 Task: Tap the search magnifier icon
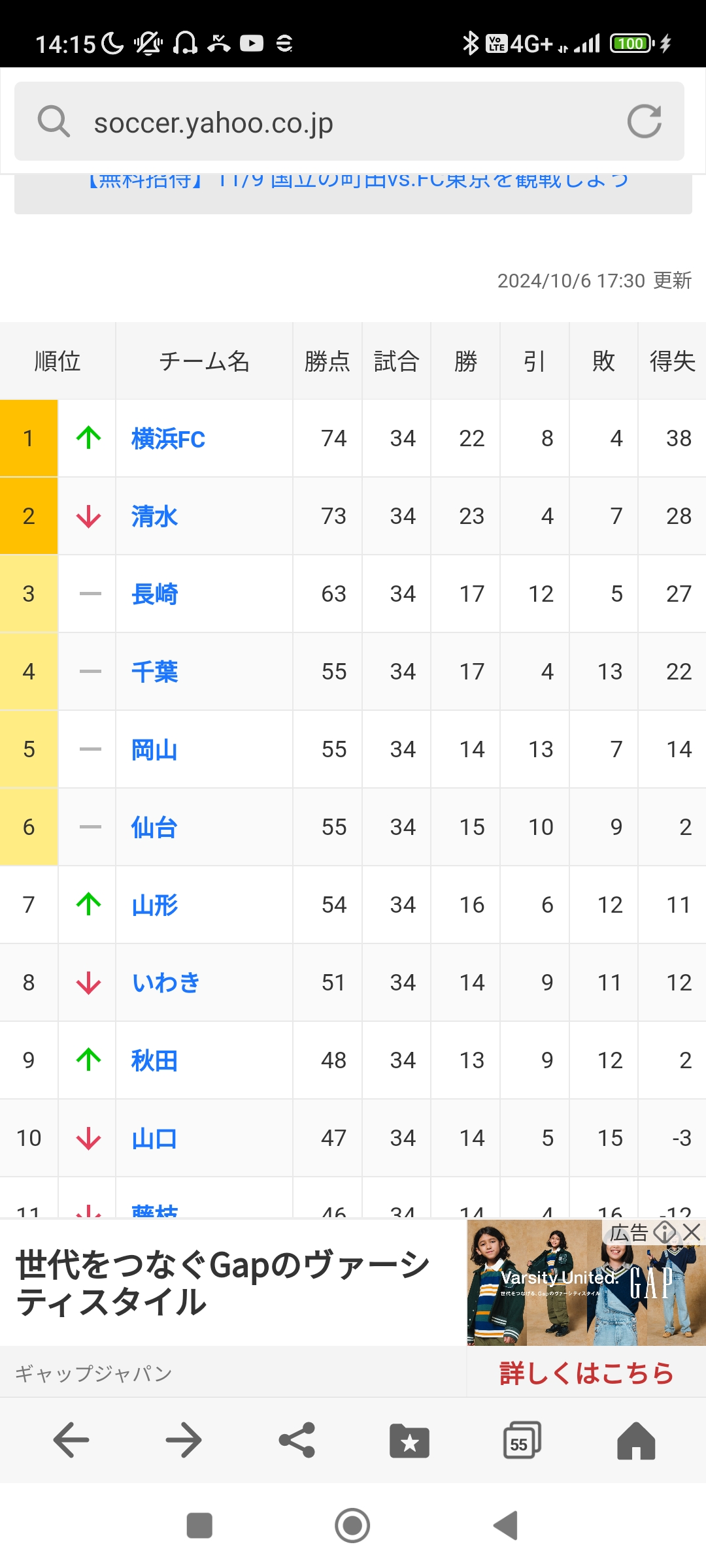tap(54, 122)
